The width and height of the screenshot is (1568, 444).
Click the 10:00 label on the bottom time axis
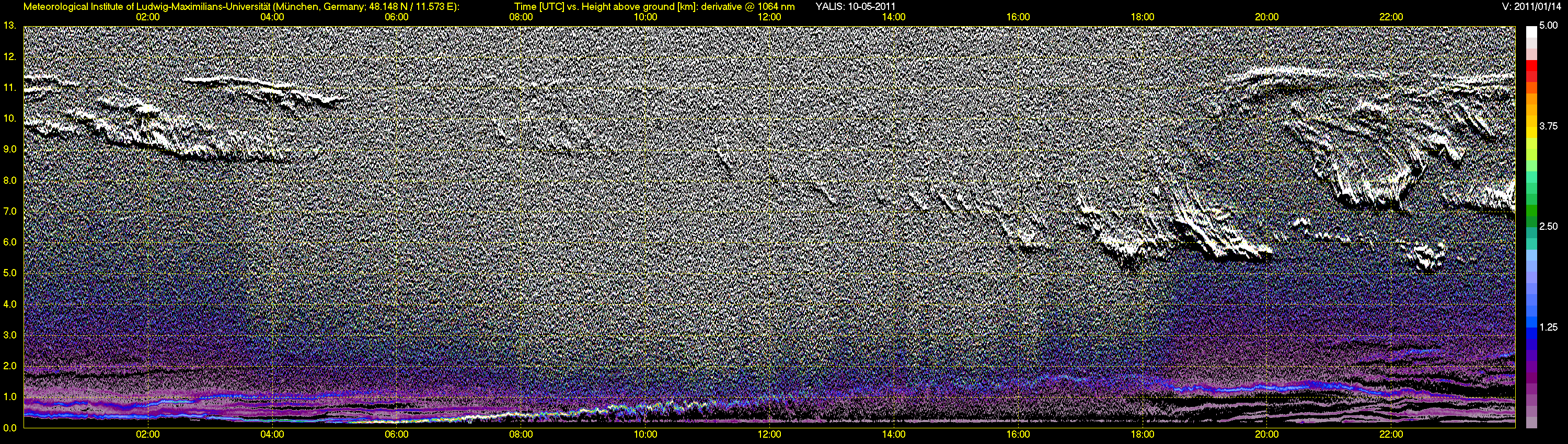pyautogui.click(x=645, y=435)
